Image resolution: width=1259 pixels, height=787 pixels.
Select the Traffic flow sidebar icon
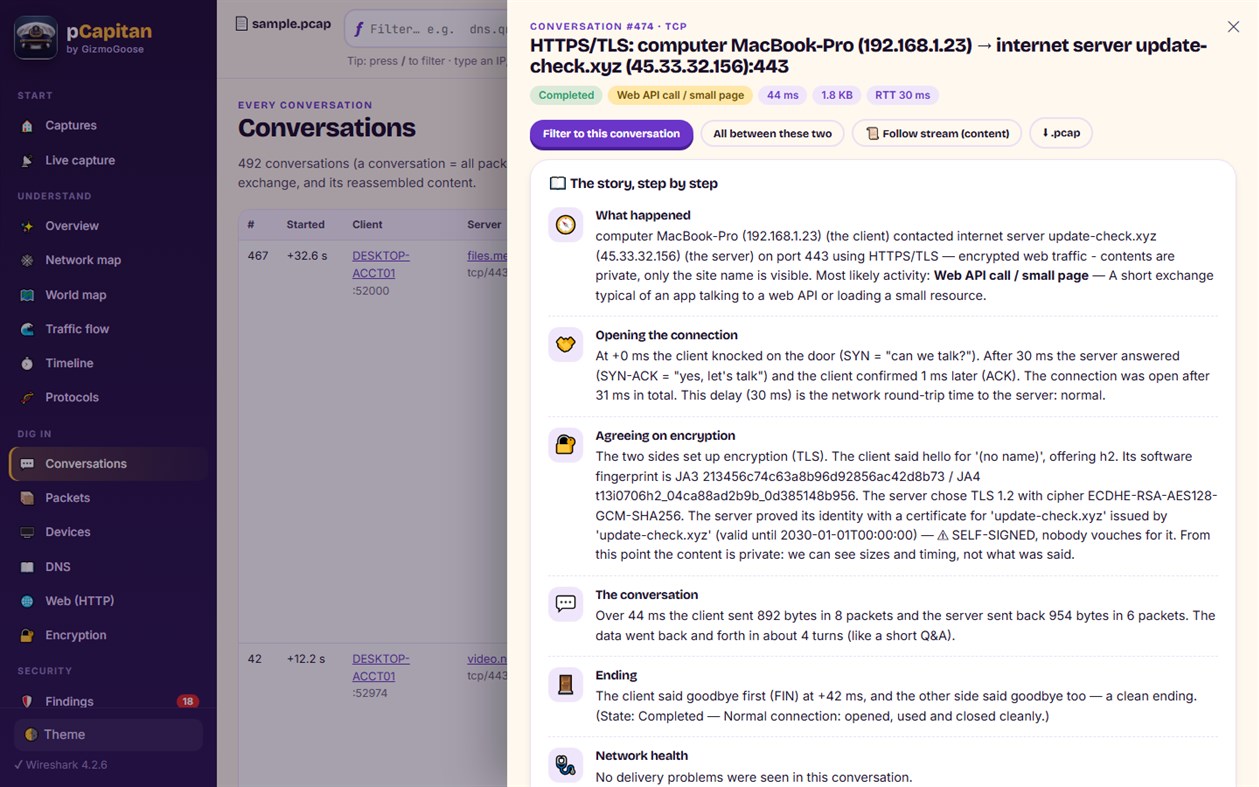(27, 329)
